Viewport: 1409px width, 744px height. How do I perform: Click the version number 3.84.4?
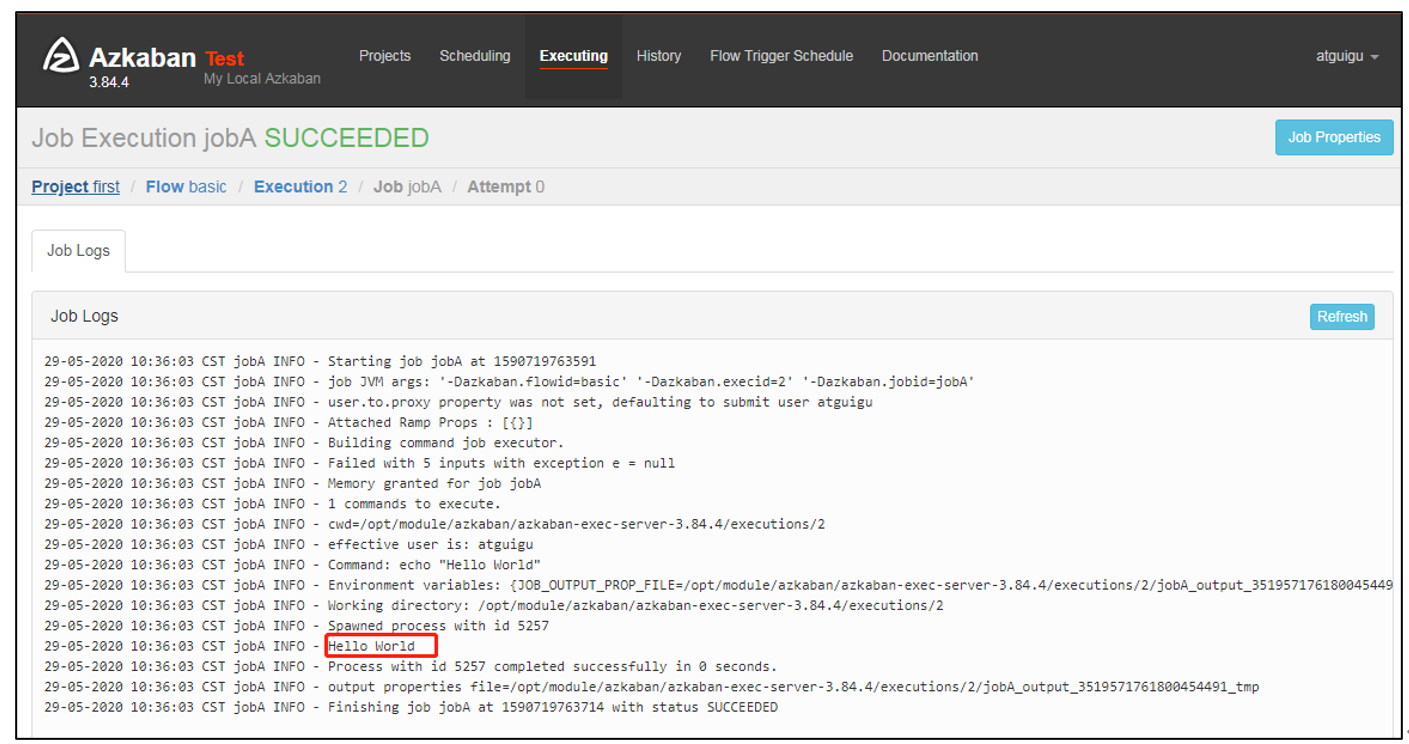109,82
